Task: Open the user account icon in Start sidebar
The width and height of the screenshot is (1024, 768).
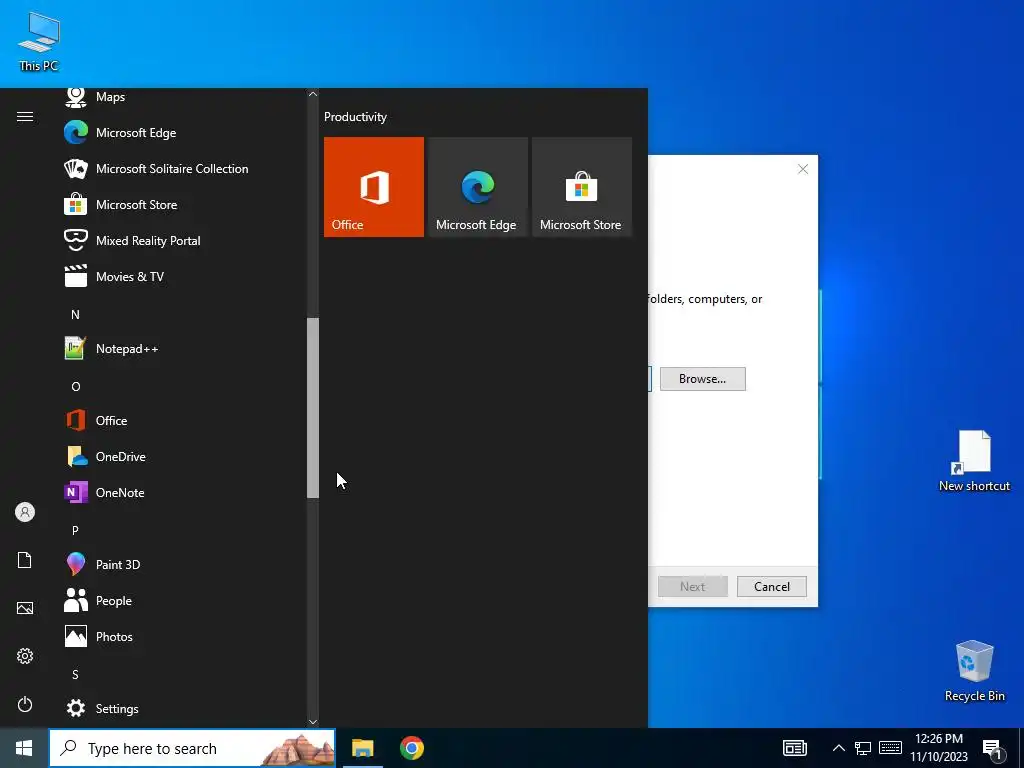Action: (25, 512)
